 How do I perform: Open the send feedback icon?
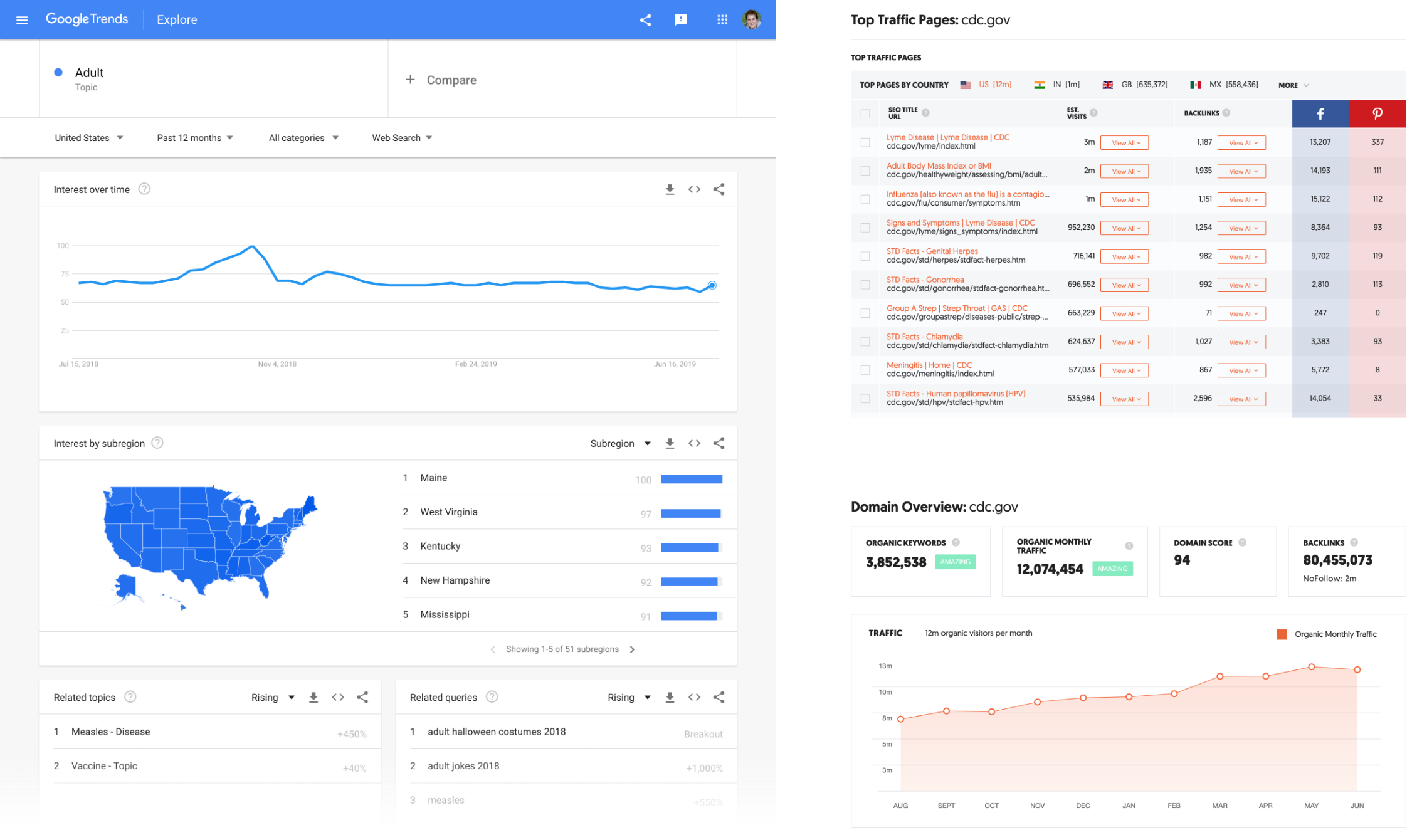pyautogui.click(x=680, y=20)
